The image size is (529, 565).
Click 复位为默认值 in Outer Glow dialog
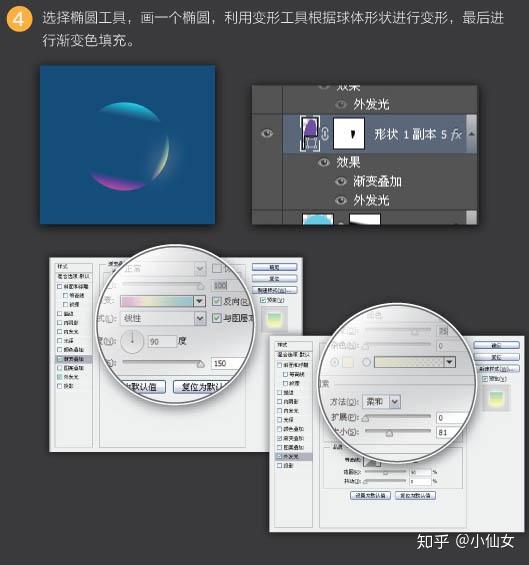tap(415, 495)
